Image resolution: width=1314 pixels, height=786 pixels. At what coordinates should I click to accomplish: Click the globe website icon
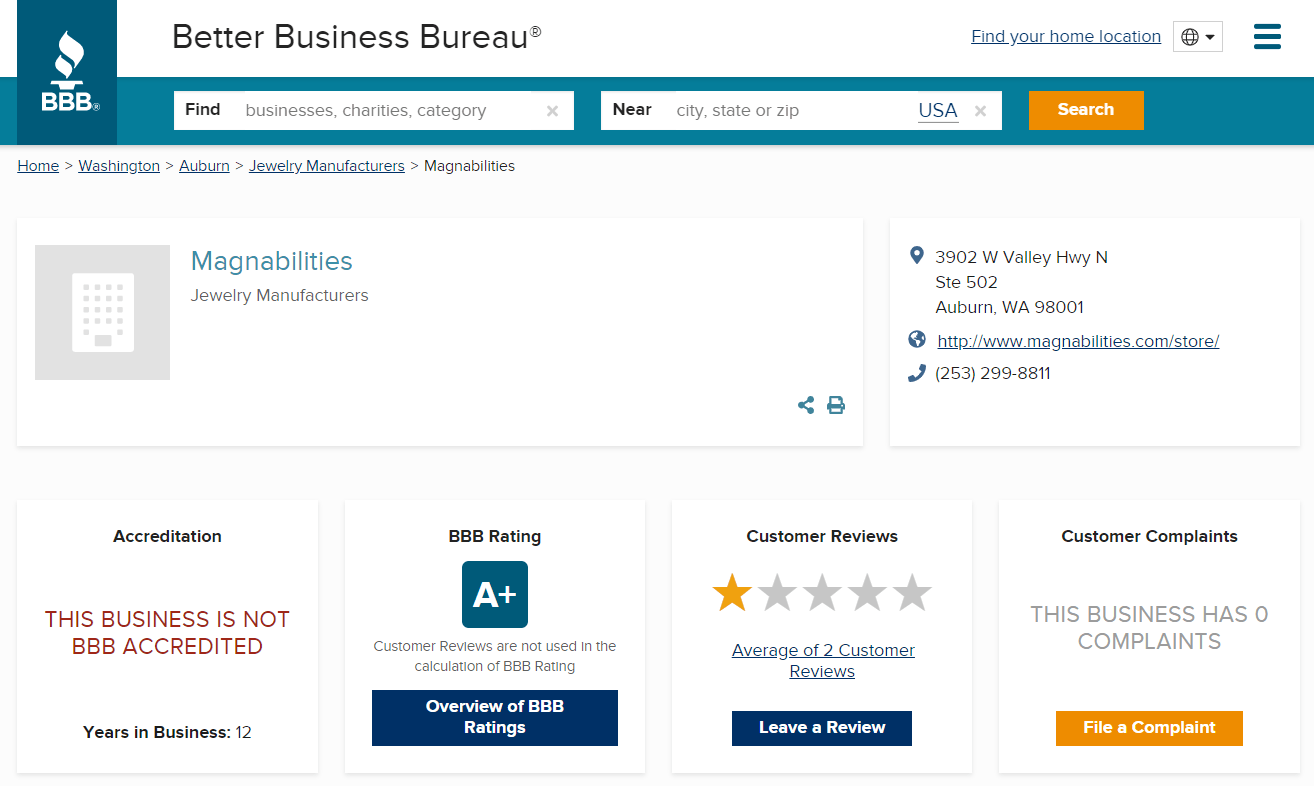[x=916, y=340]
